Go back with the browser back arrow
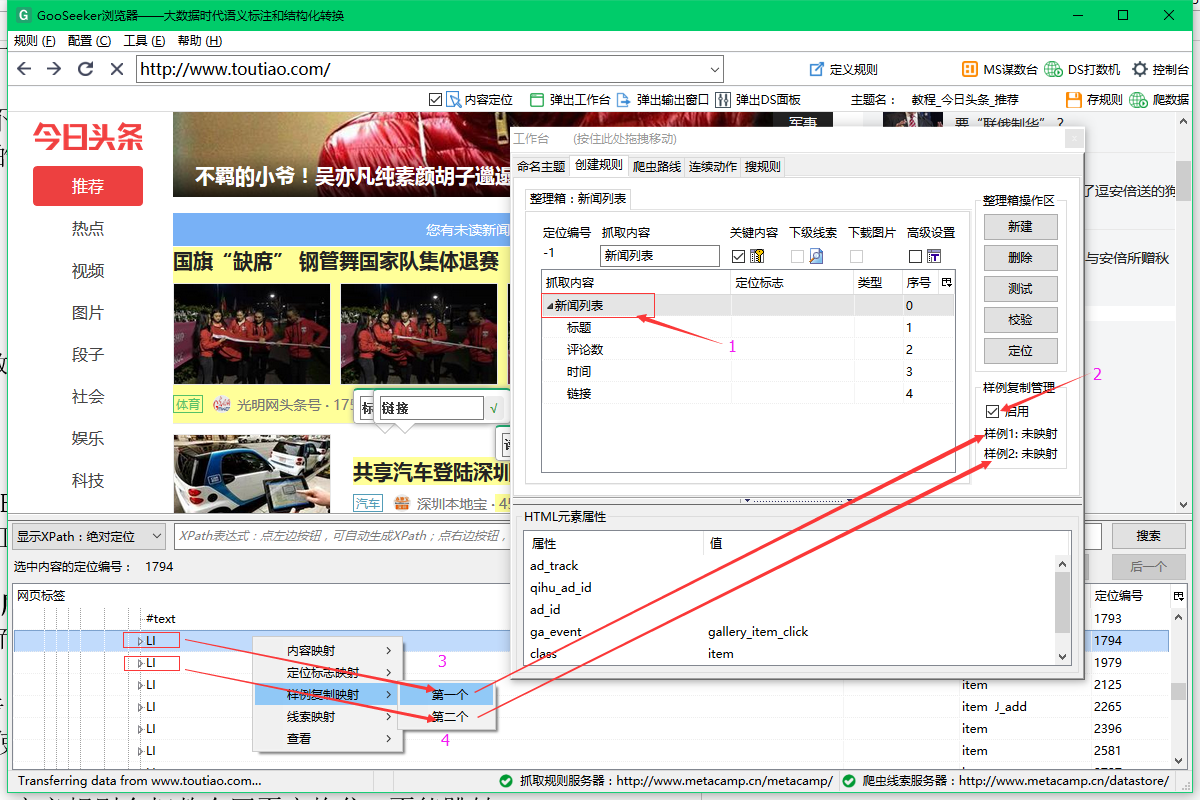 tap(25, 69)
